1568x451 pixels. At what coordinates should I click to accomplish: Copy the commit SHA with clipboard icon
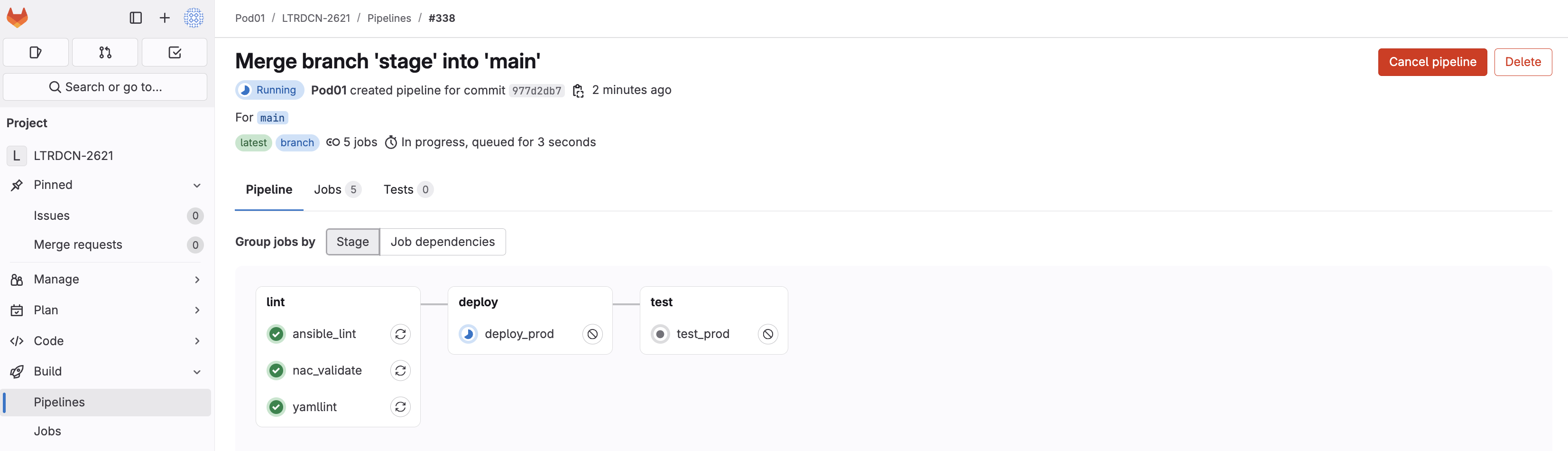pyautogui.click(x=578, y=91)
